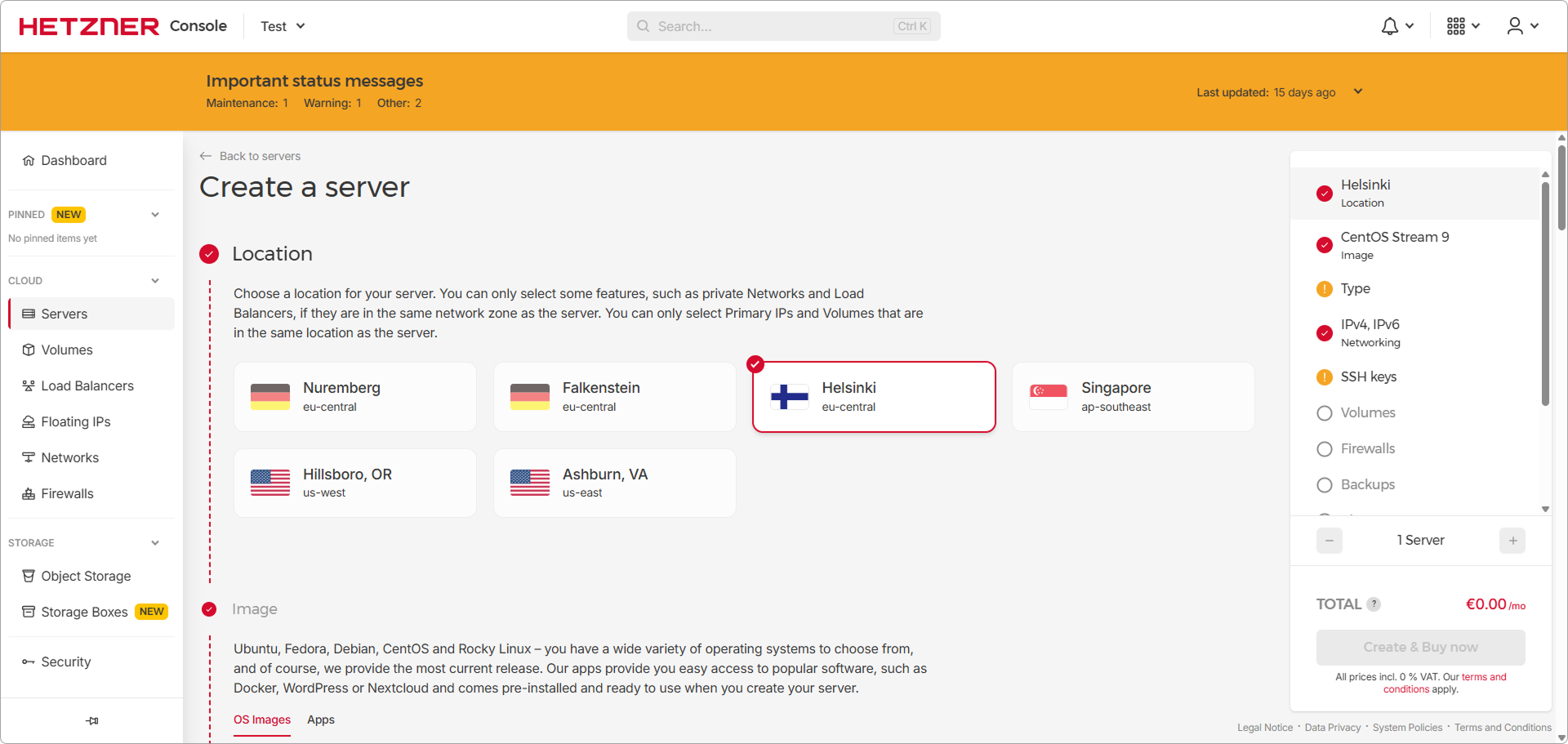
Task: Click the Volumes cube icon
Action: [x=29, y=350]
